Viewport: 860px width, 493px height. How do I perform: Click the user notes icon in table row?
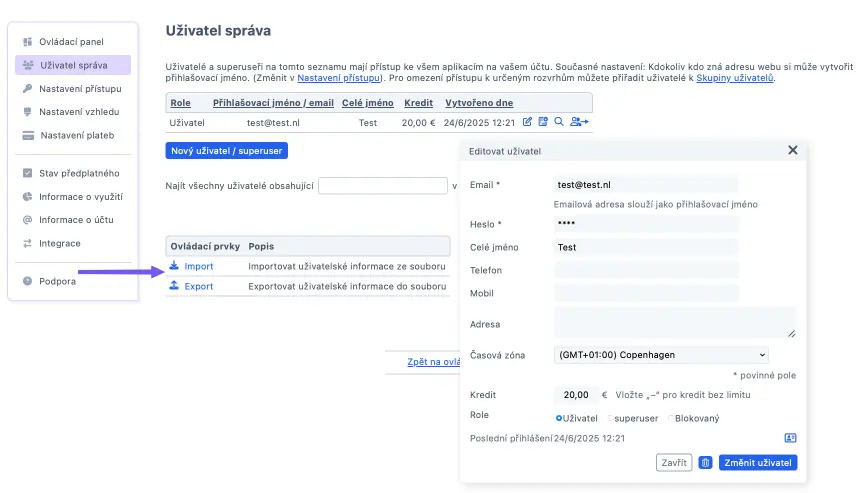click(x=543, y=122)
